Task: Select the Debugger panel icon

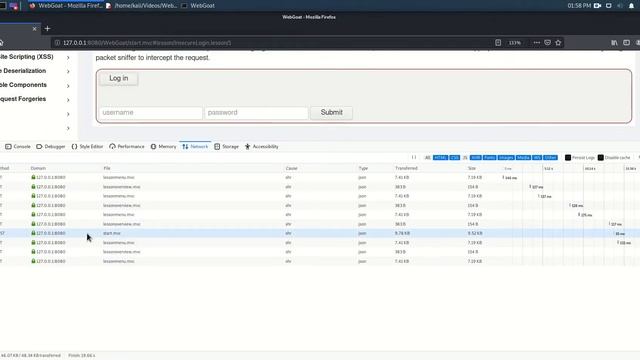Action: [x=39, y=147]
